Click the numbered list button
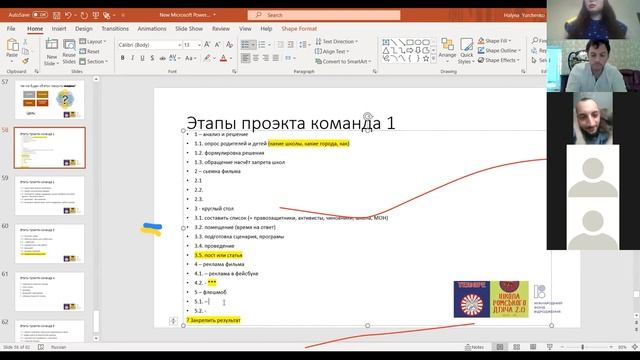 coord(262,44)
